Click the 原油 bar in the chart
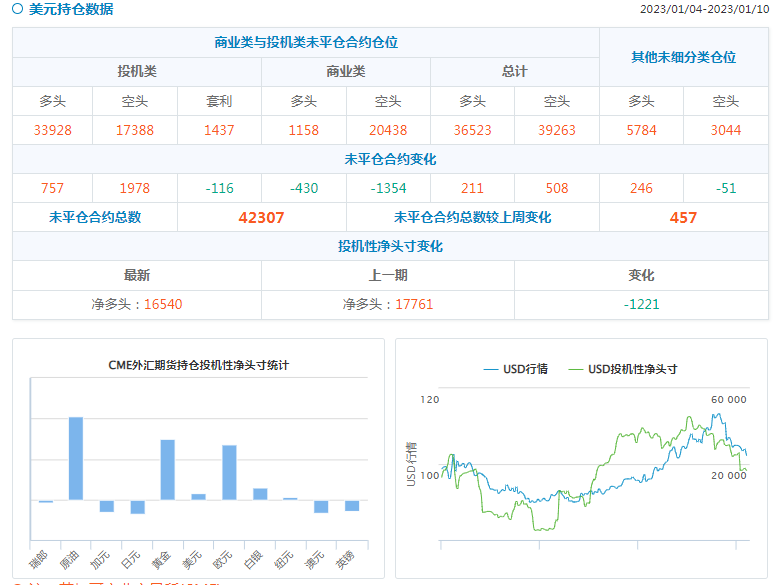Image resolution: width=782 pixels, height=585 pixels. tap(76, 458)
